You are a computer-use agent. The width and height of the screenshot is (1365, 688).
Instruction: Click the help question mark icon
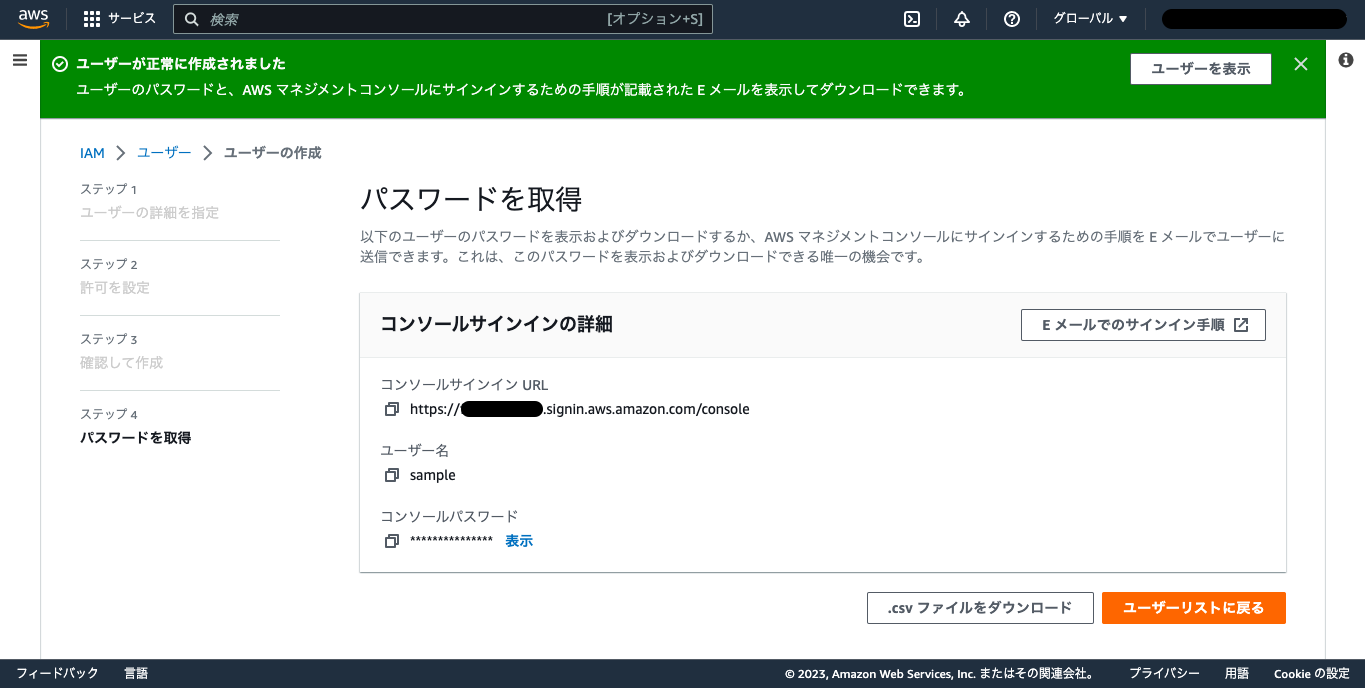point(1011,18)
